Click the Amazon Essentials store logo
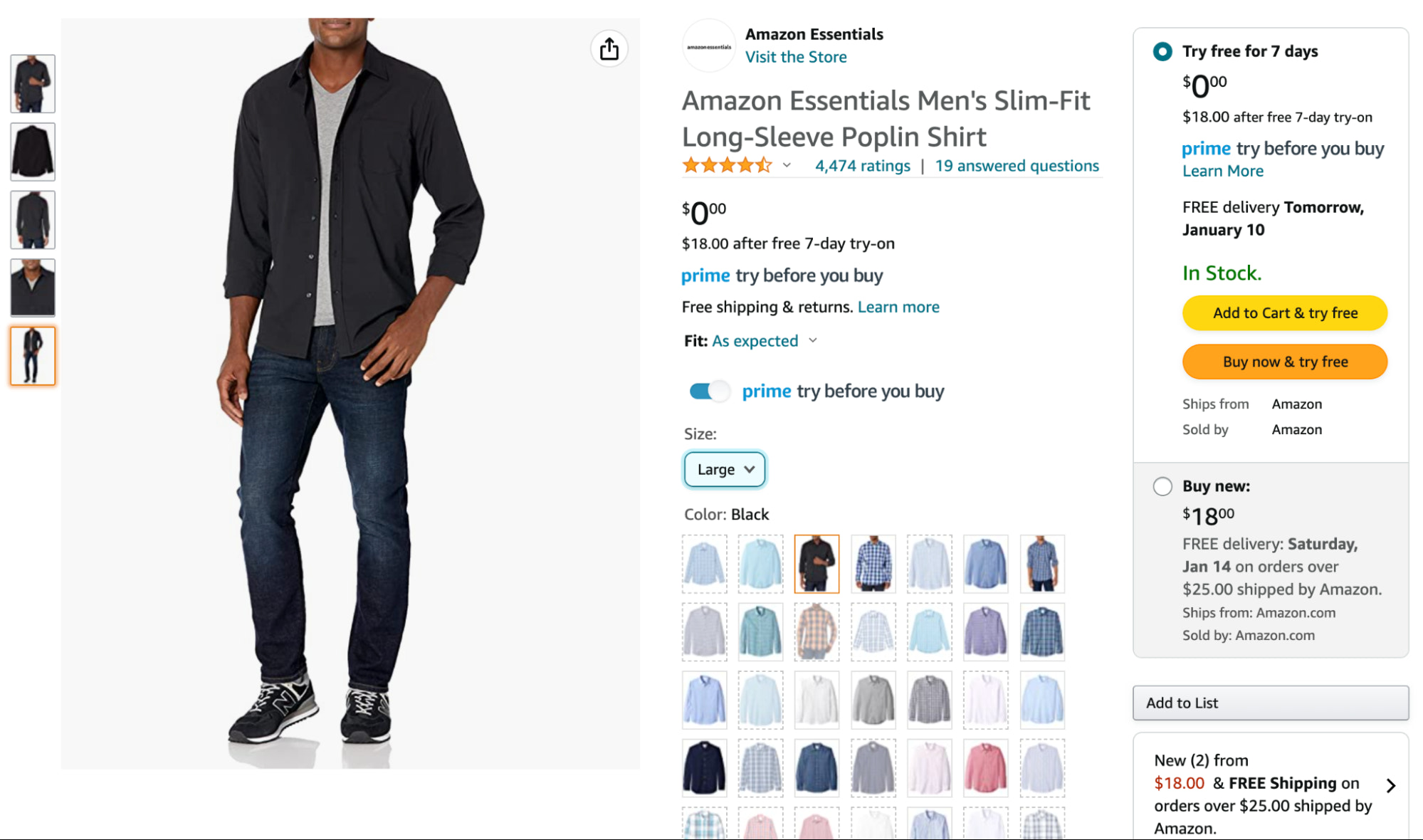 (x=708, y=46)
